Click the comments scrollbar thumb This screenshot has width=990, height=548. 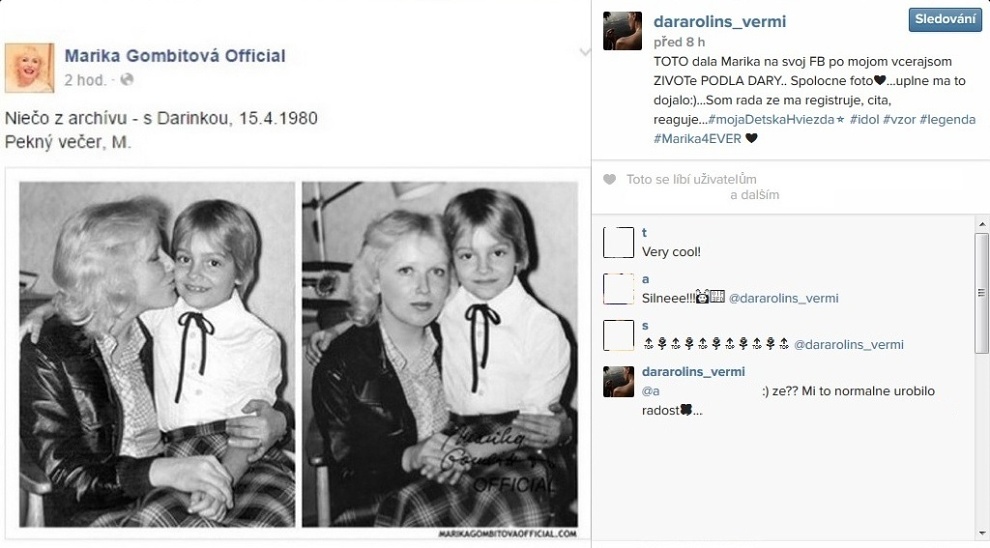(981, 293)
